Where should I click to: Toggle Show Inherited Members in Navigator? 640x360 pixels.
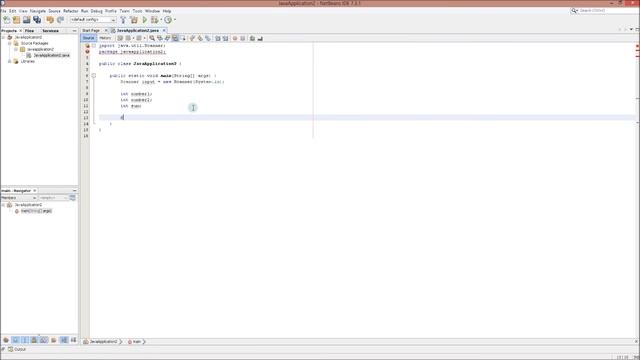coord(6,340)
